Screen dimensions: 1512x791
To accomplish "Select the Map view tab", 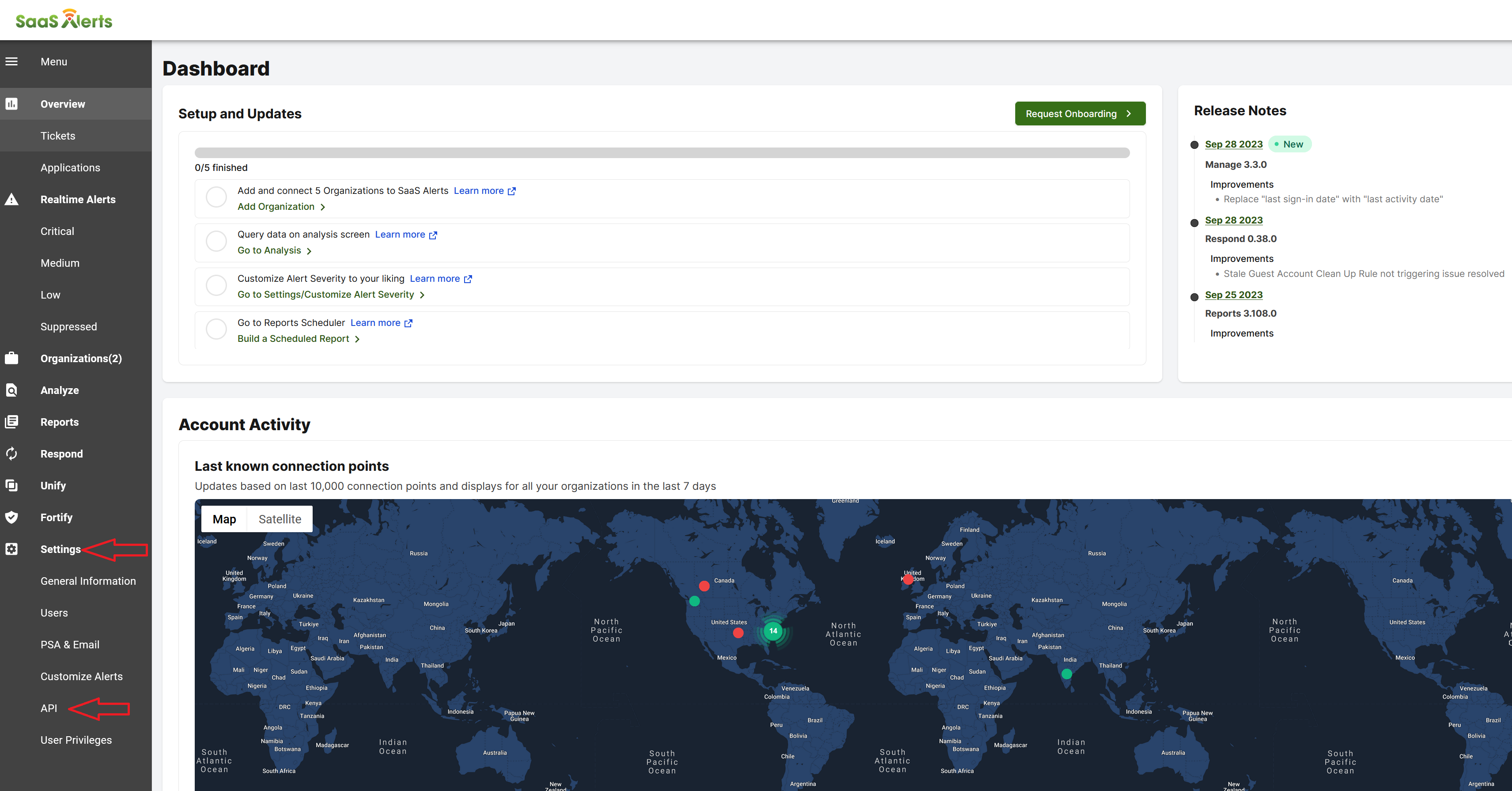I will (224, 519).
